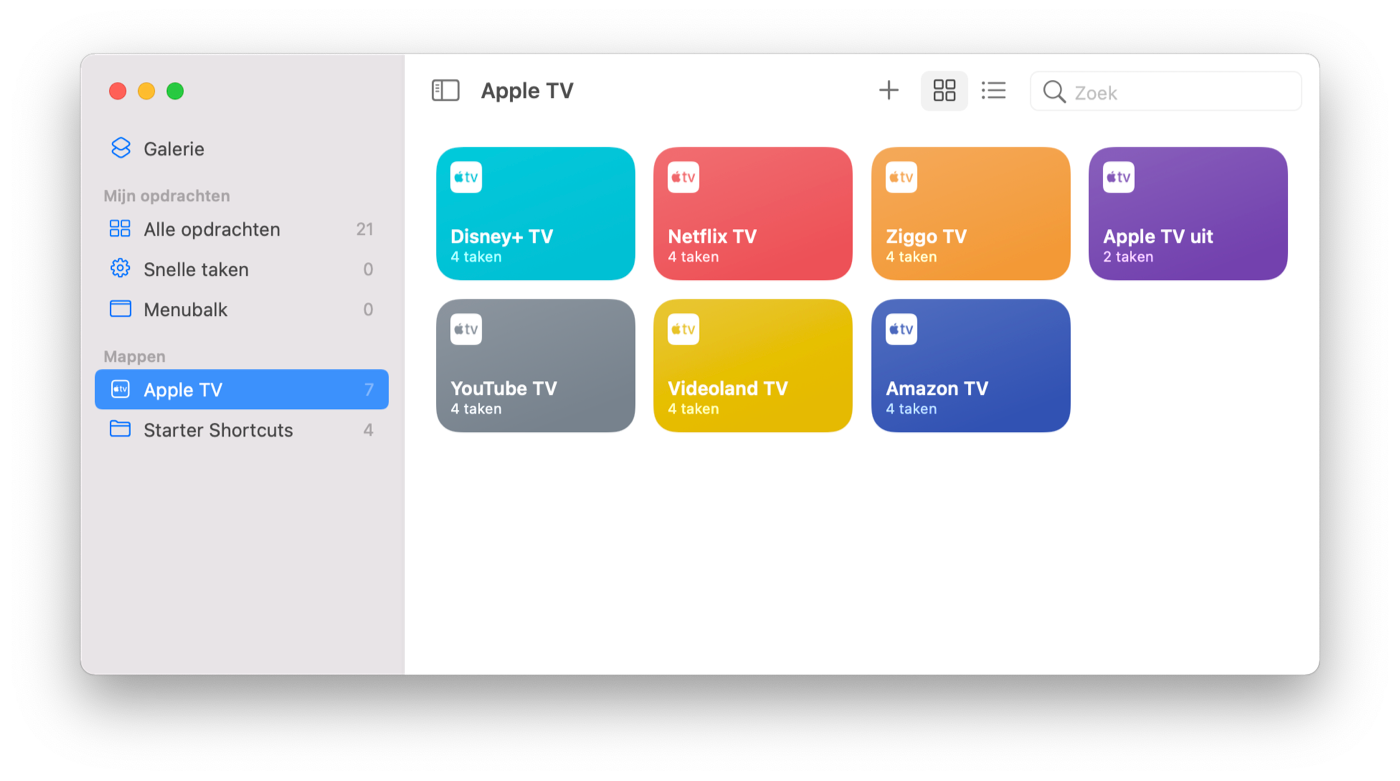This screenshot has width=1400, height=781.
Task: Click '2 taken' on Apple TV uit card
Action: 1128,257
